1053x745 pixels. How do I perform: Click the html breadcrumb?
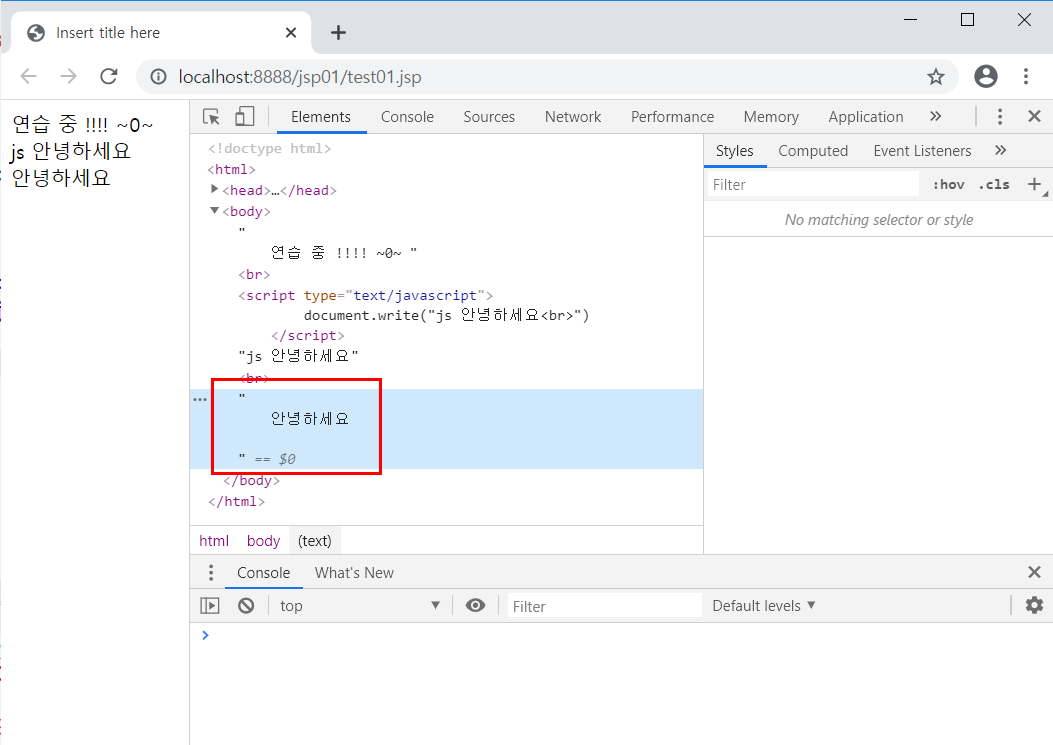(214, 541)
